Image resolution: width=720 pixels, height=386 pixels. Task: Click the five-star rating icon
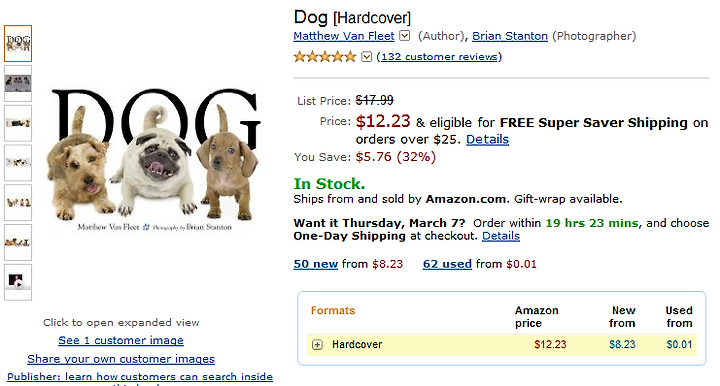325,57
